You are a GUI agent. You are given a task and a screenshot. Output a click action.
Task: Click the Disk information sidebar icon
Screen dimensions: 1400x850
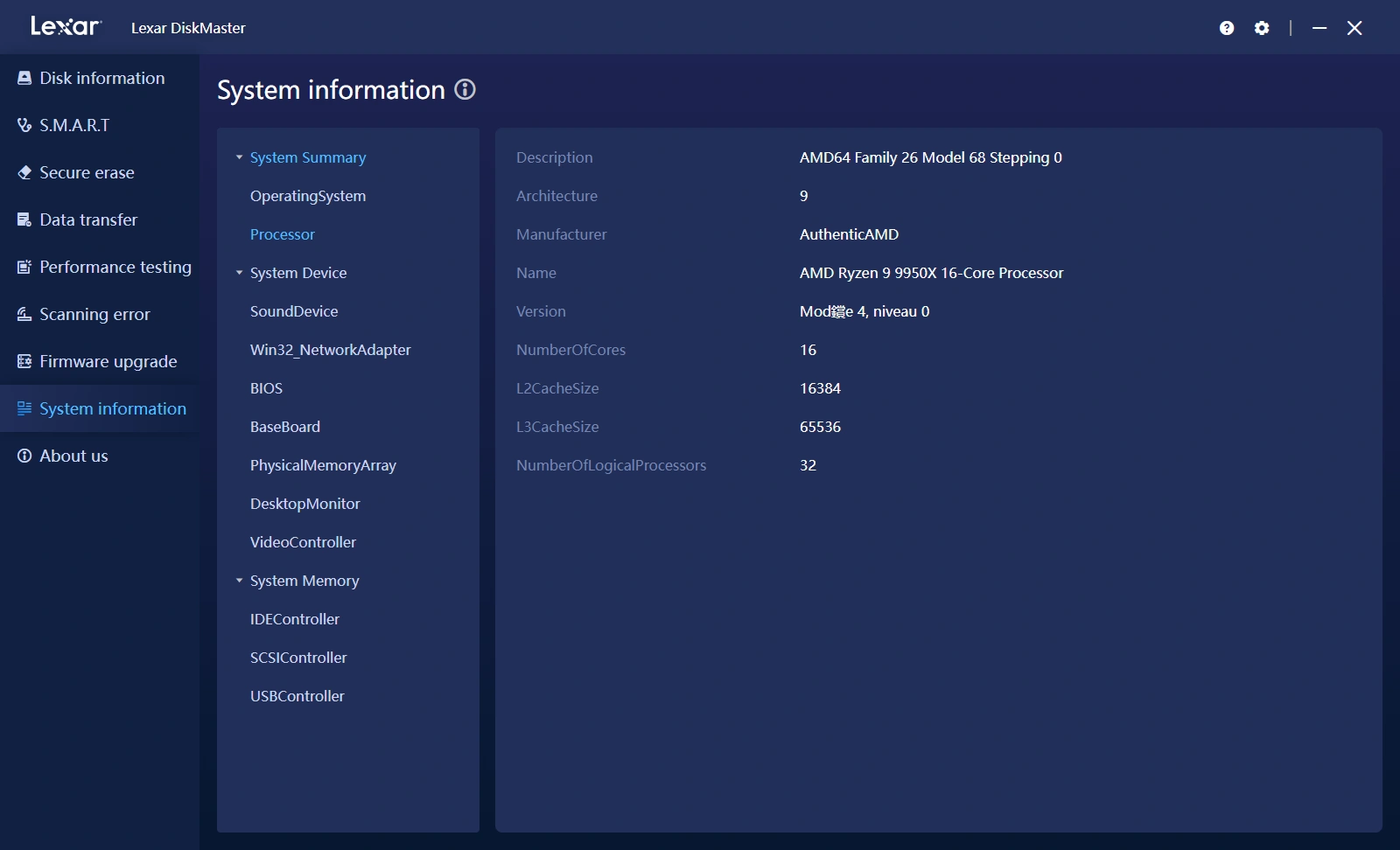pos(24,78)
